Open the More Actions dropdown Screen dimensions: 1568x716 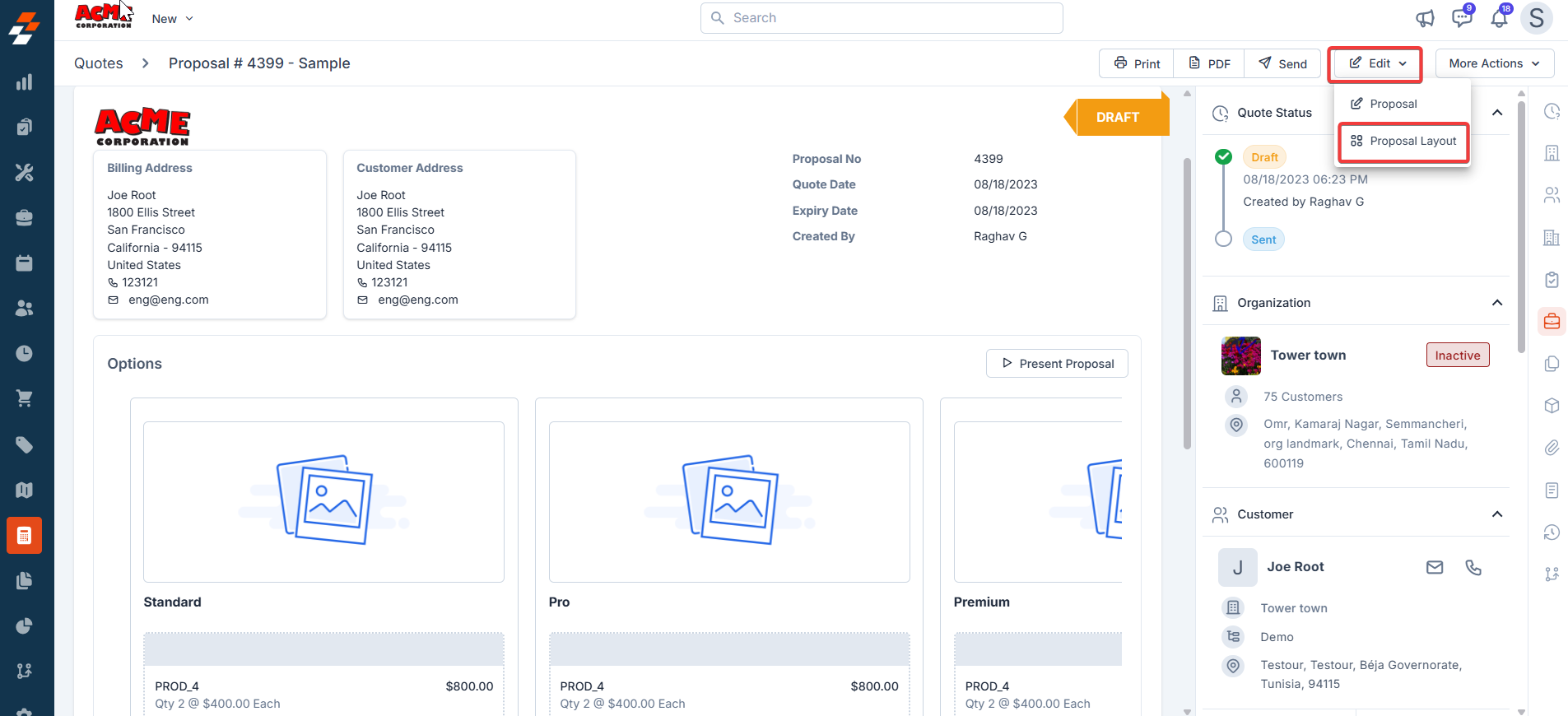pos(1494,63)
